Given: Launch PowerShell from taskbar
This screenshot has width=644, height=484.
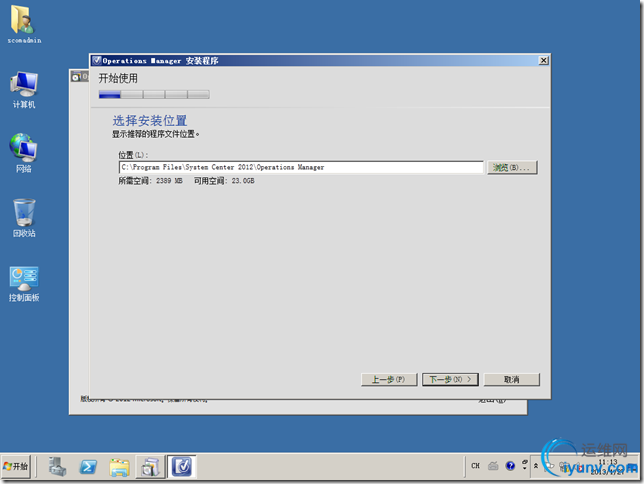Looking at the screenshot, I should 88,467.
